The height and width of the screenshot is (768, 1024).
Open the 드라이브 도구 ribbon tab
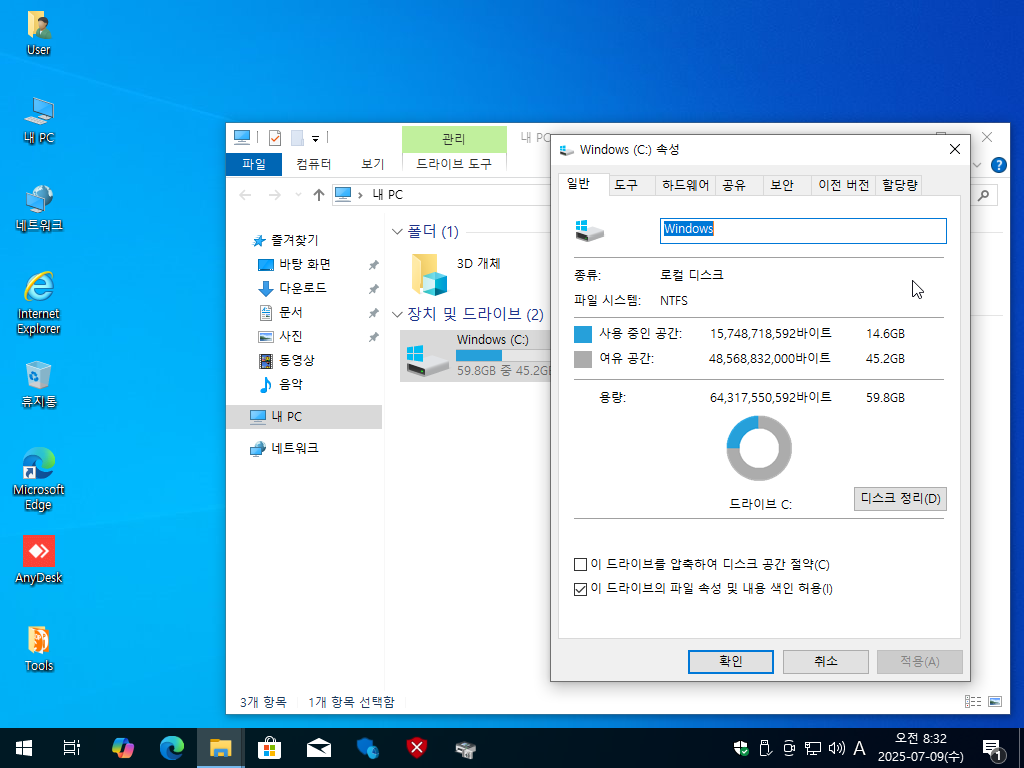[x=454, y=164]
